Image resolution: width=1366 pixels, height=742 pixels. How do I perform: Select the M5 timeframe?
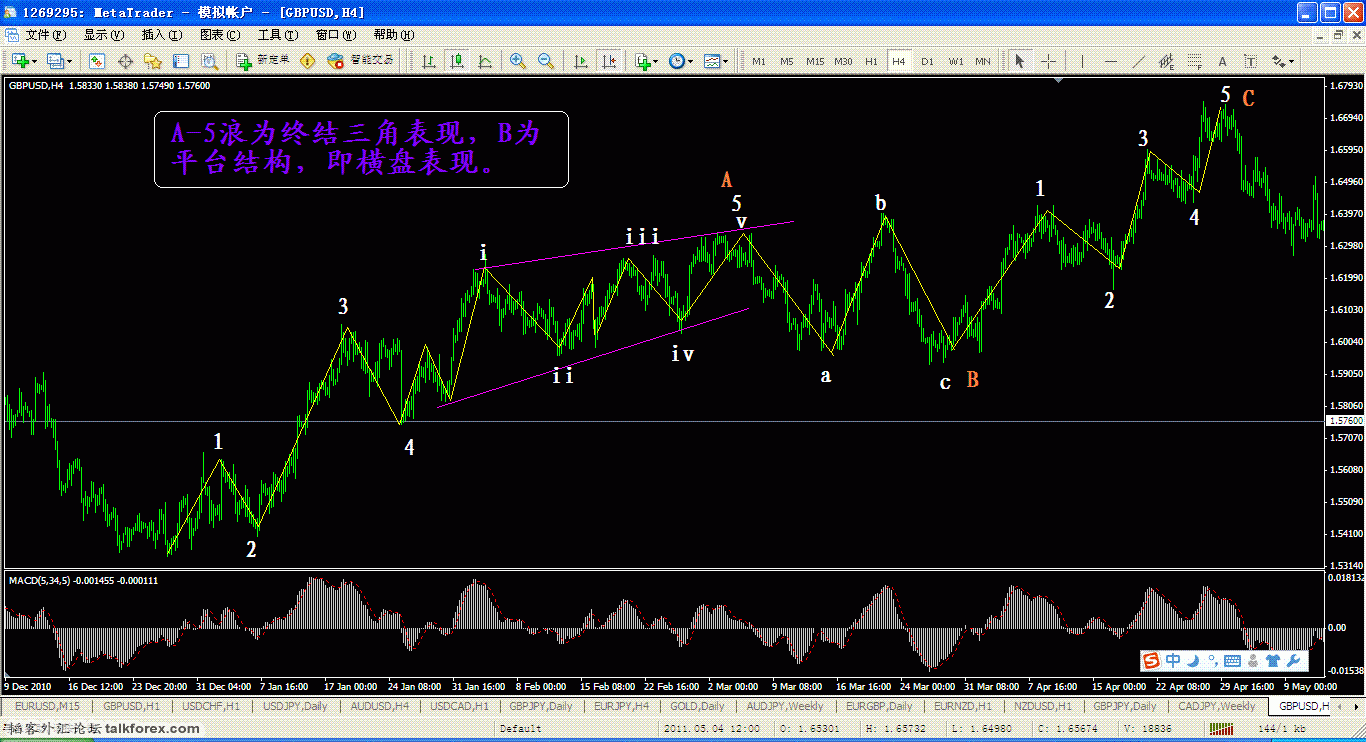787,61
